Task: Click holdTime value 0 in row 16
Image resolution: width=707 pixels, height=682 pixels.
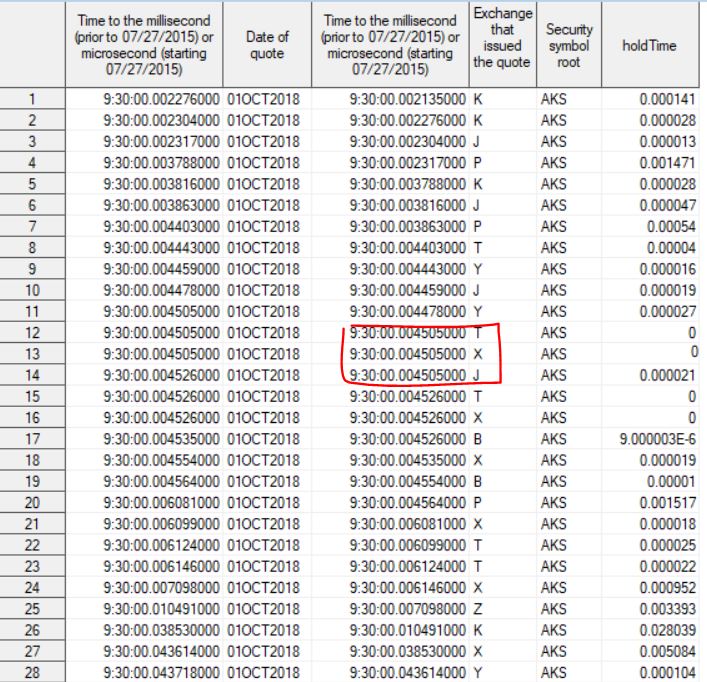Action: coord(692,418)
